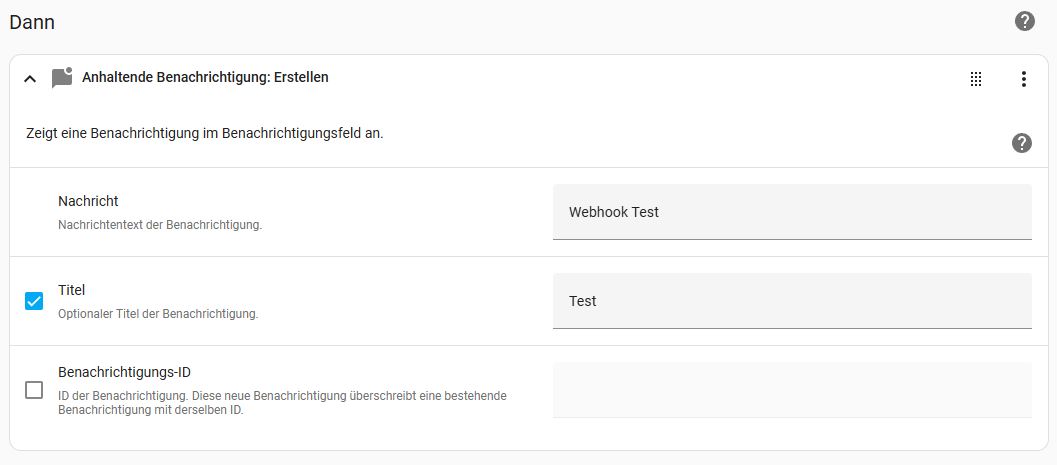This screenshot has width=1057, height=465.
Task: Click the Dann section heading
Action: click(32, 22)
